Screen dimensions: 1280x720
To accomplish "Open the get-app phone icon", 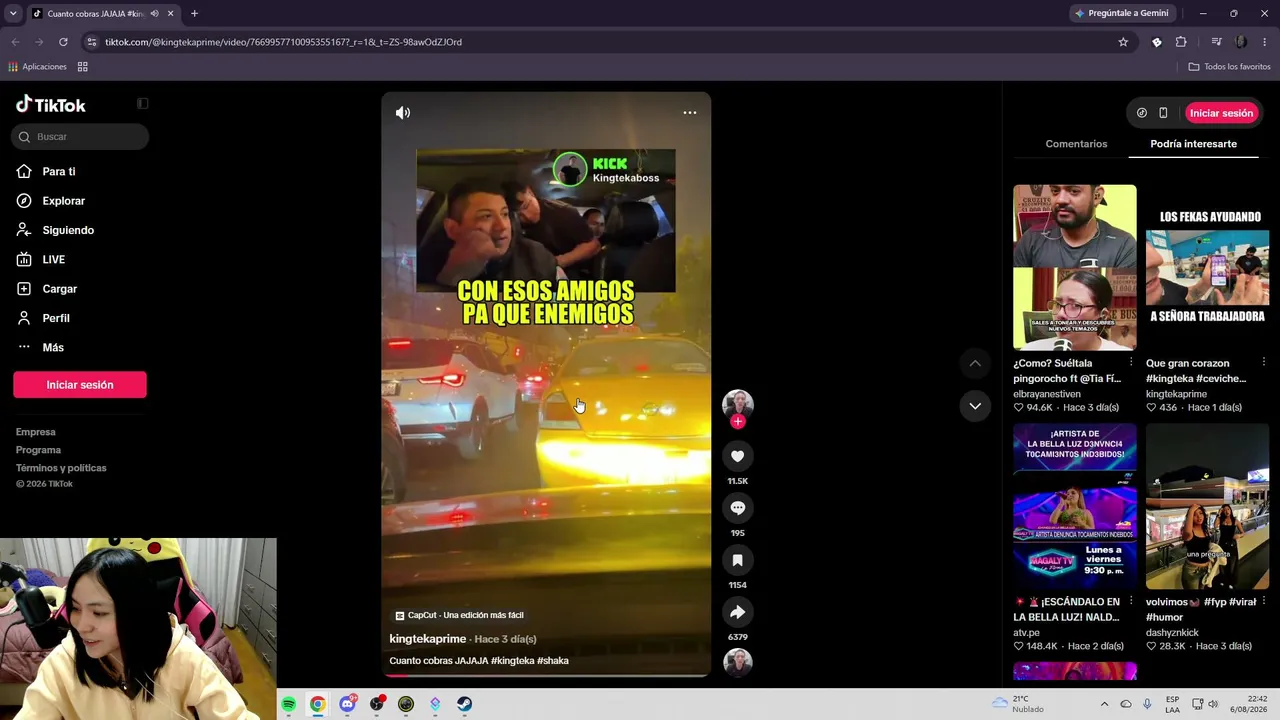I will click(x=1163, y=113).
